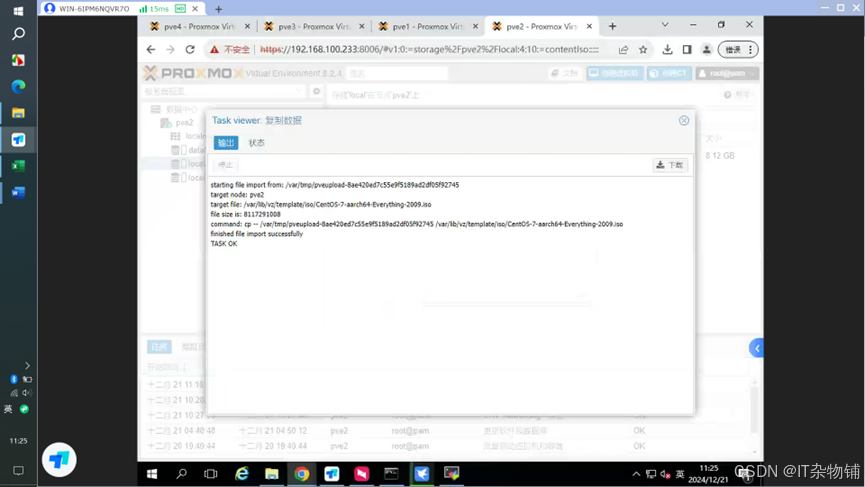Select the 数据中心 tree item
Screen dimensions: 865x487
pos(175,109)
